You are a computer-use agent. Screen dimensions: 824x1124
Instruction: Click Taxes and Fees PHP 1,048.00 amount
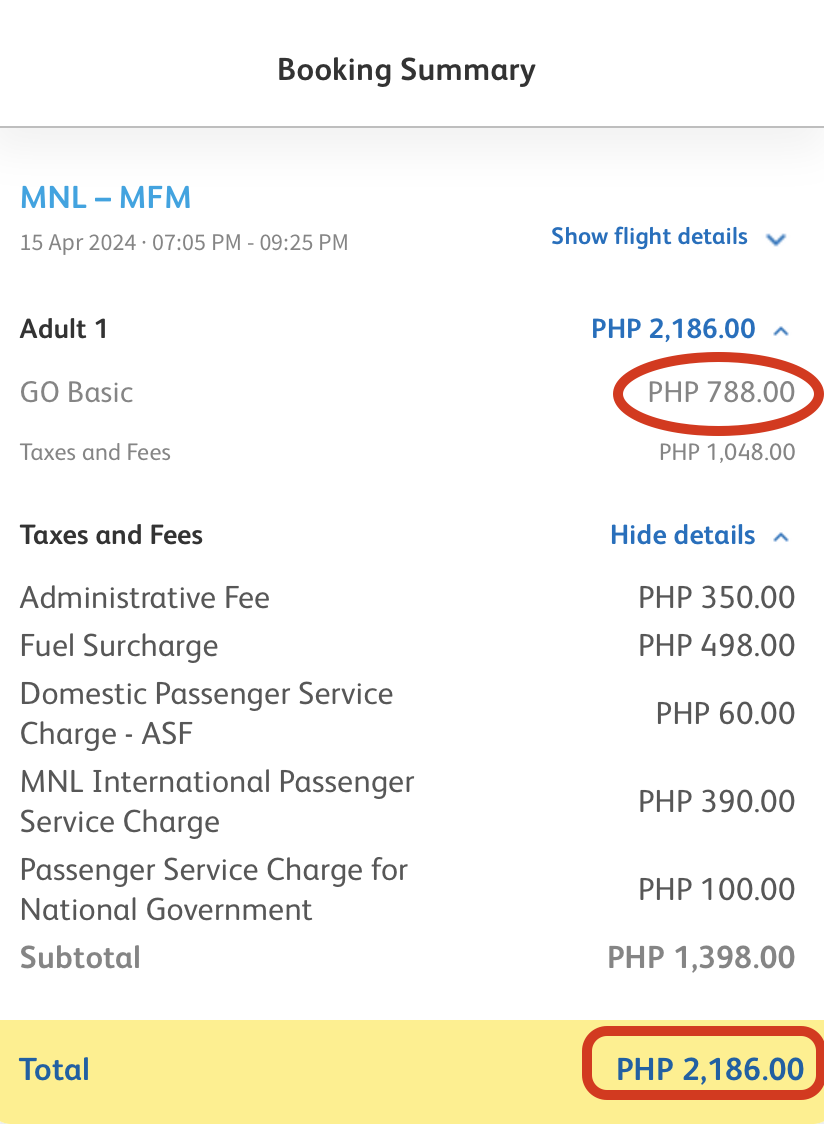tap(727, 452)
